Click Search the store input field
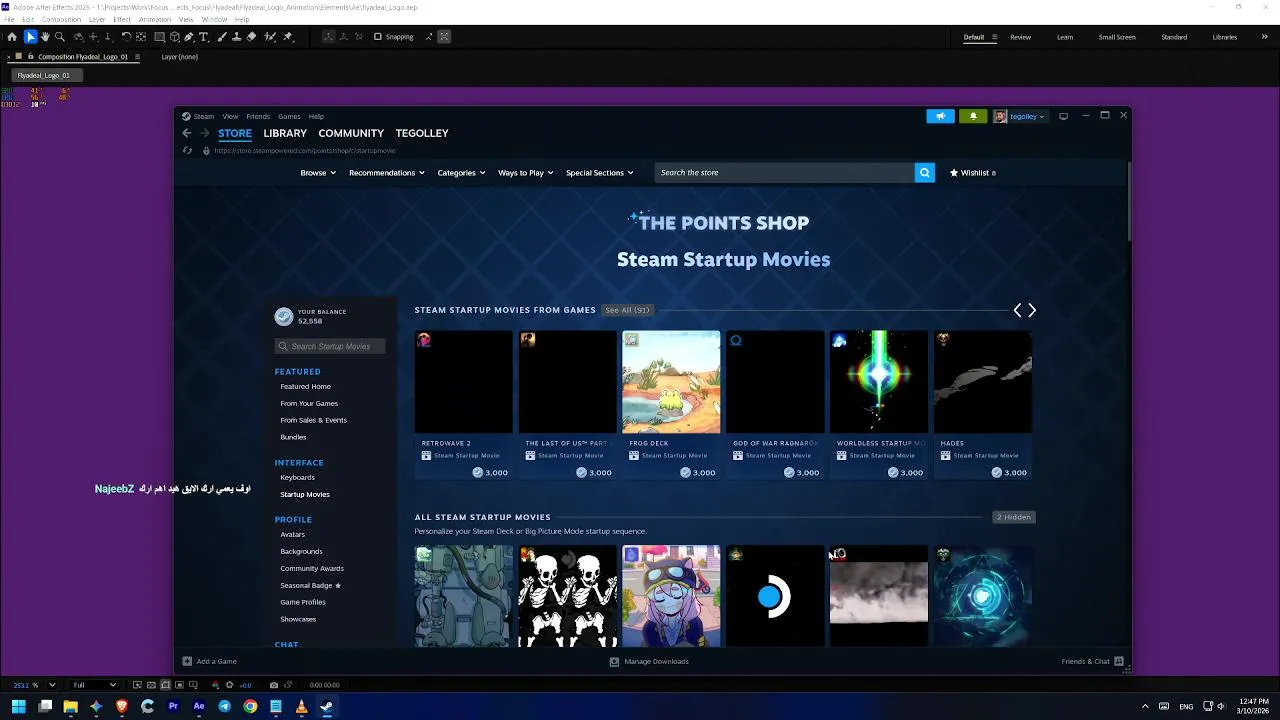The height and width of the screenshot is (720, 1280). click(x=785, y=173)
